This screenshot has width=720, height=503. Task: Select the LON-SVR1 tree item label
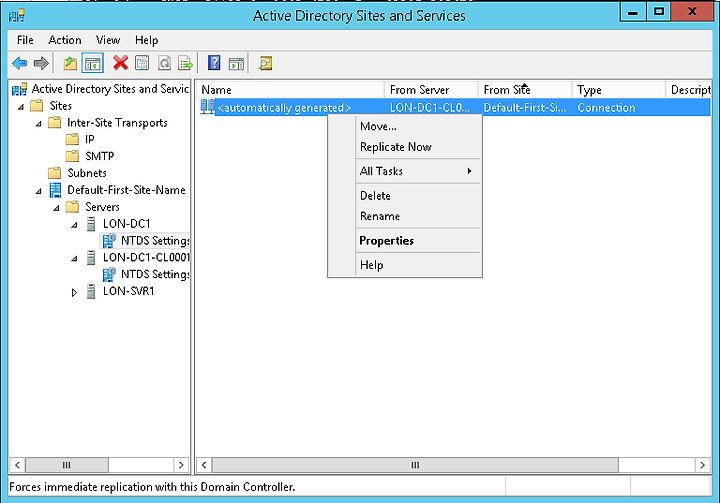tap(129, 291)
